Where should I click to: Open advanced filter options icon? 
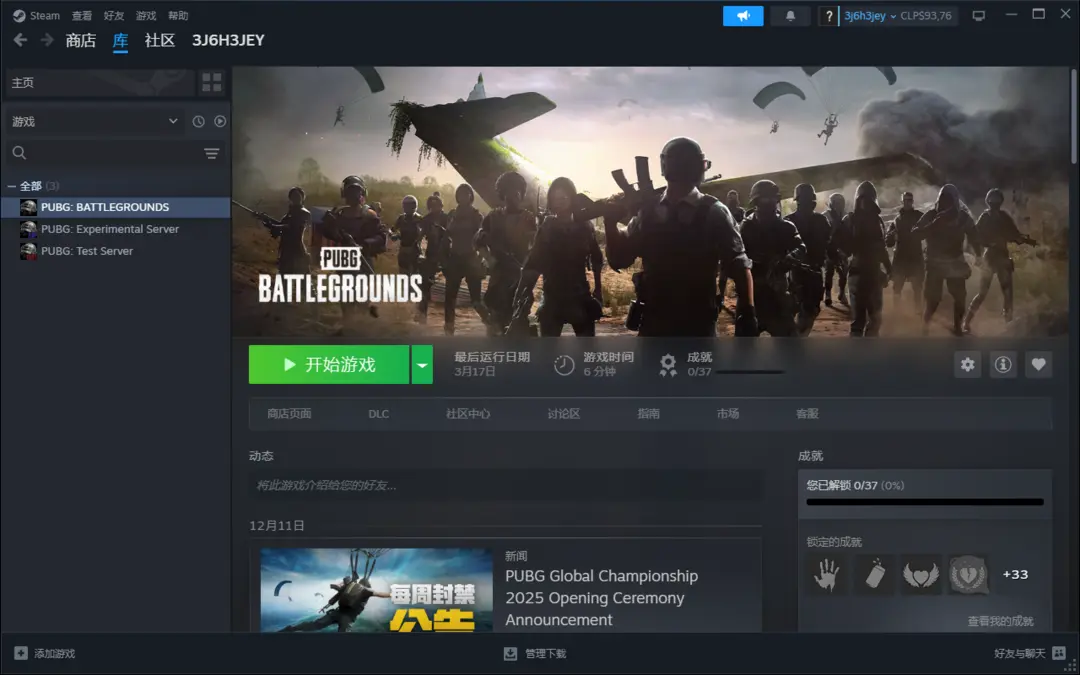point(211,153)
